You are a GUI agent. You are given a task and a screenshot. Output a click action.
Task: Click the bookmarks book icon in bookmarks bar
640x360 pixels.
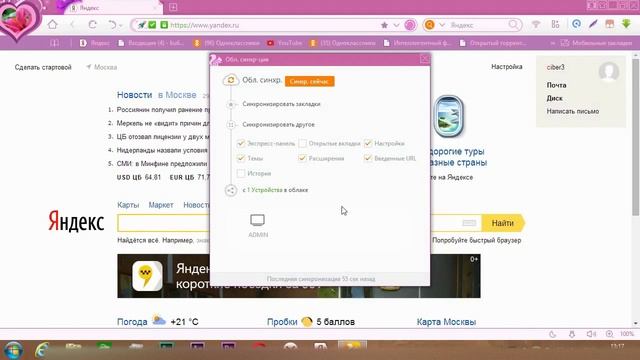pos(54,43)
